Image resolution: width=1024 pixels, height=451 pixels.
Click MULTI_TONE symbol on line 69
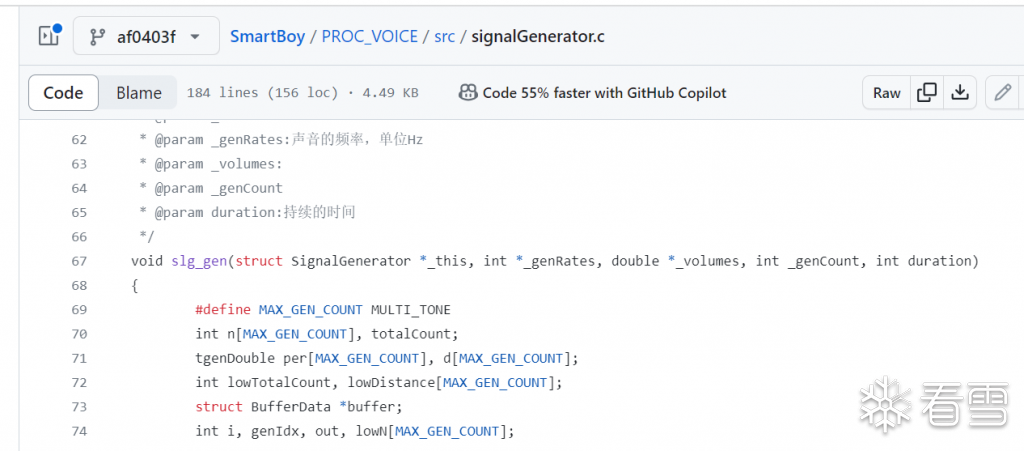(410, 310)
